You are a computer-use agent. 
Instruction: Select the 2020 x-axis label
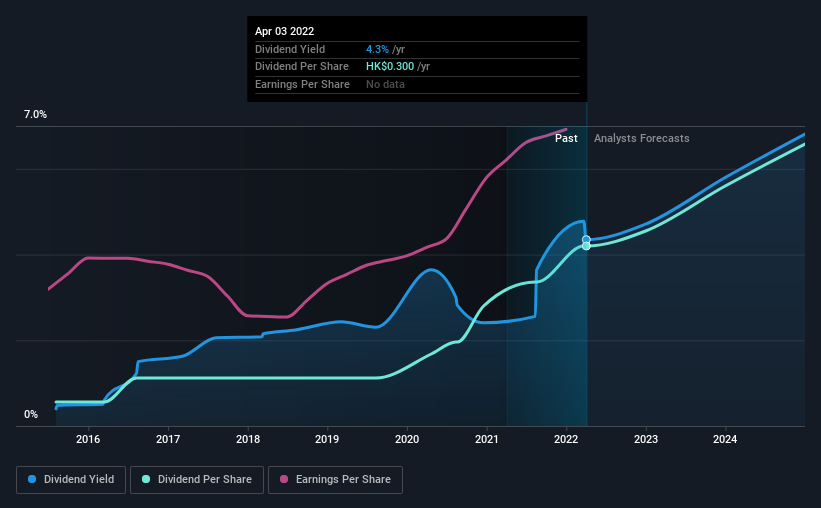407,439
